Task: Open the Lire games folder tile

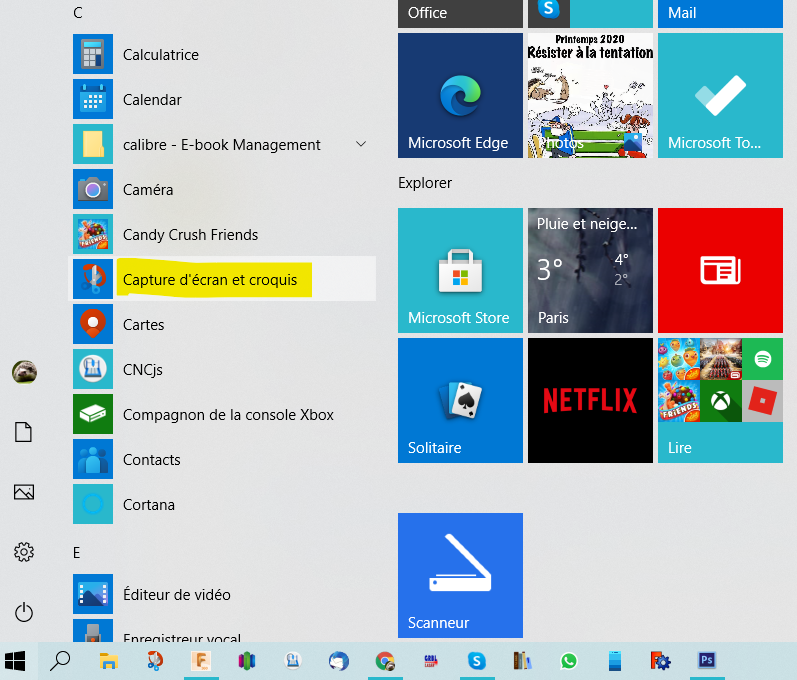Action: [720, 400]
